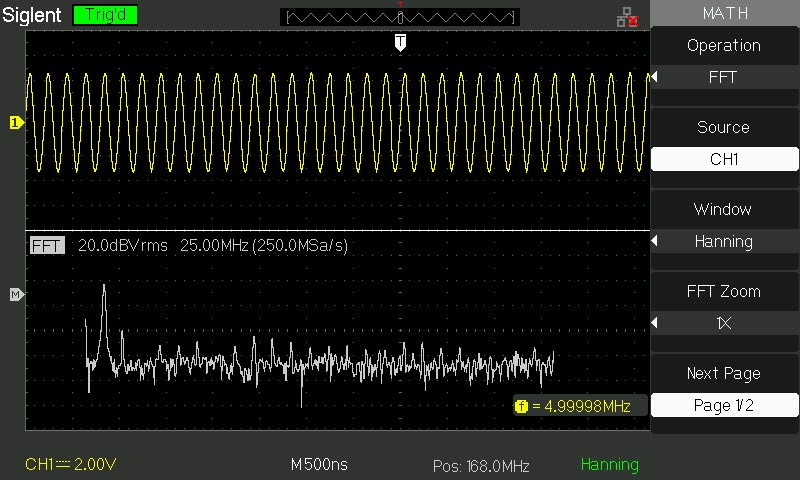Click the M500ns timebase readout

pyautogui.click(x=322, y=465)
